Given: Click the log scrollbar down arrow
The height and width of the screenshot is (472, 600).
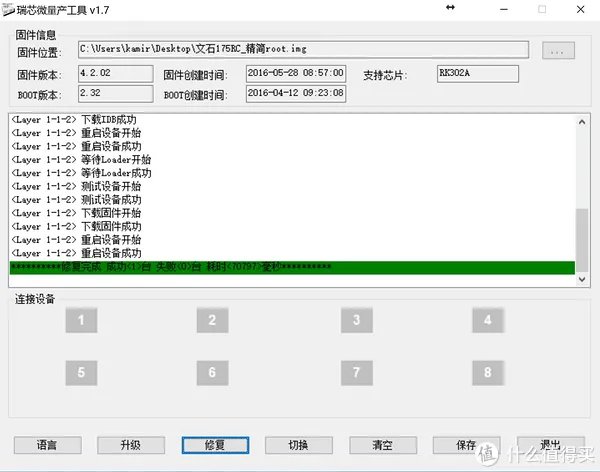Looking at the screenshot, I should pyautogui.click(x=582, y=279).
